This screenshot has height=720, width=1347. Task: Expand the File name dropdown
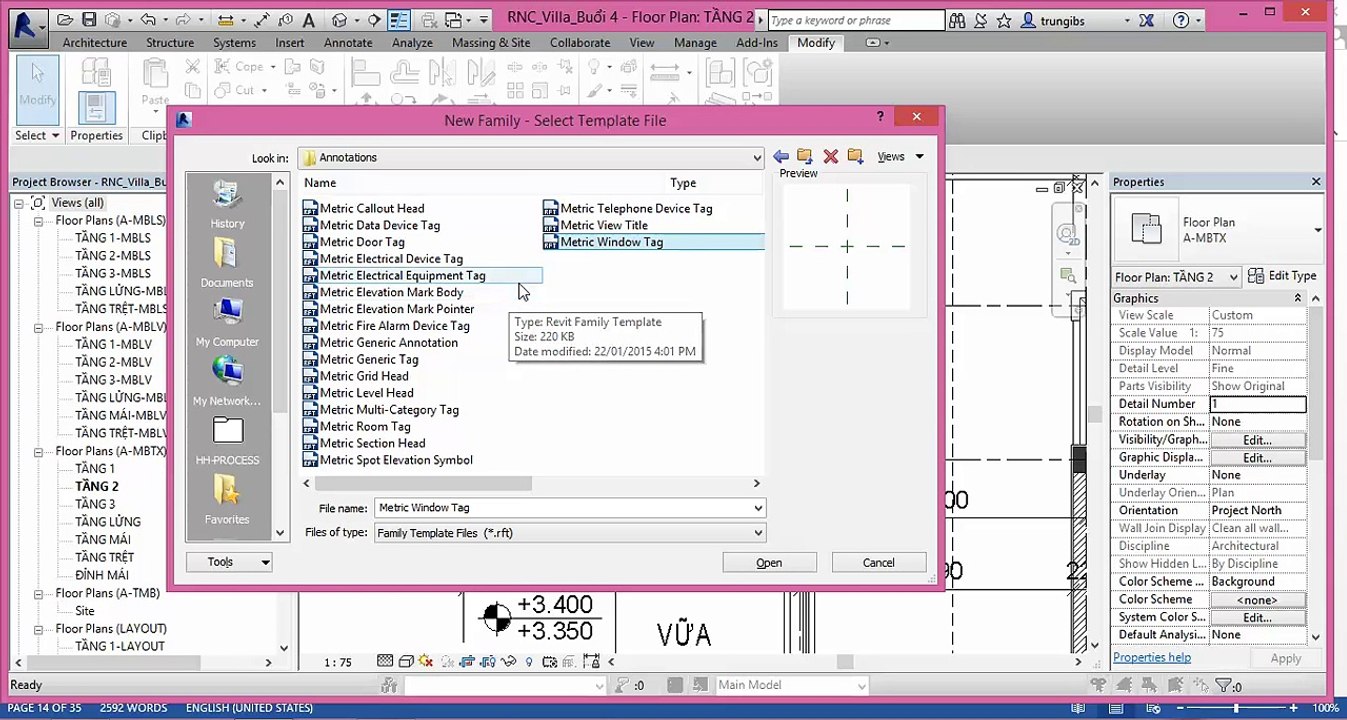point(757,508)
